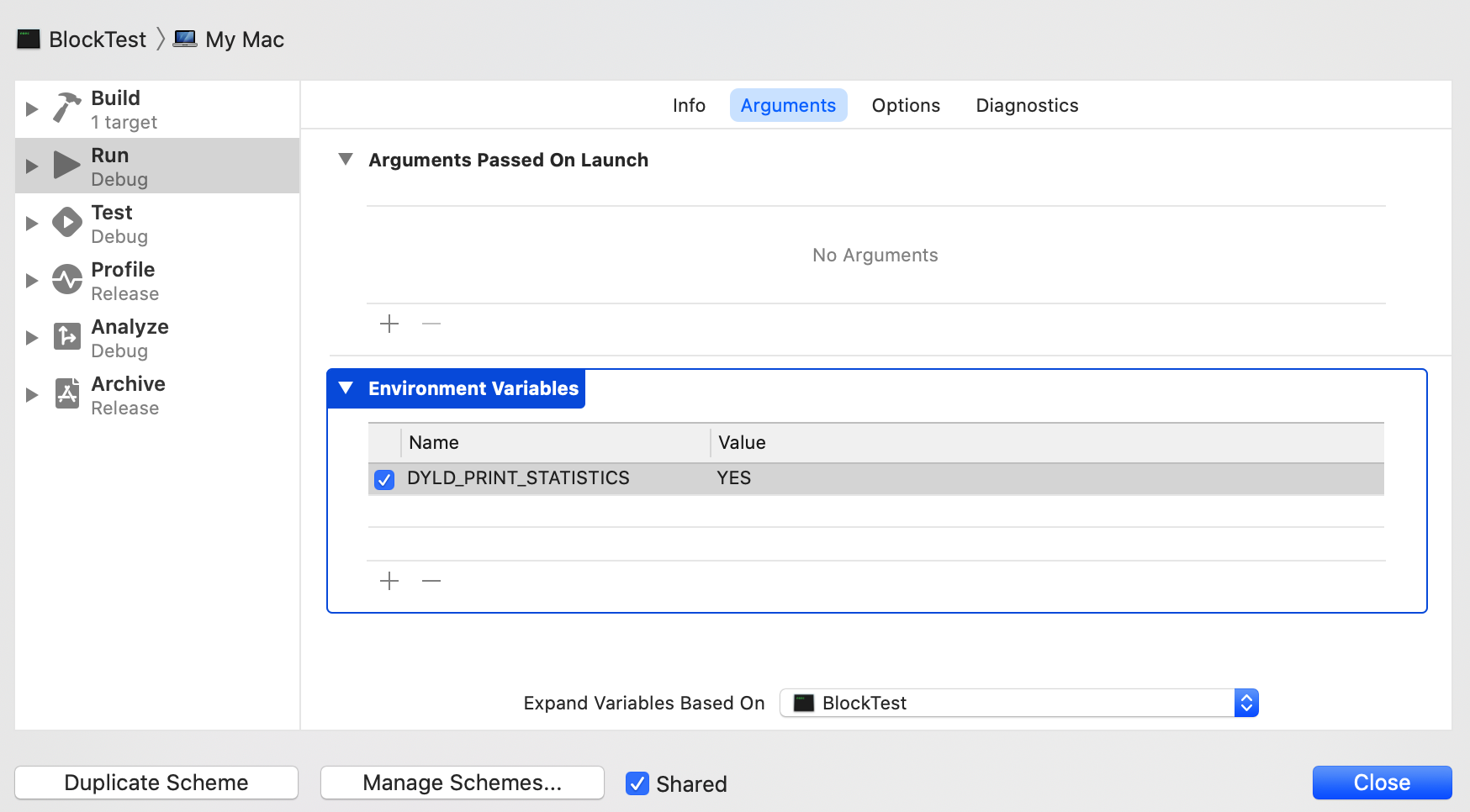Viewport: 1470px width, 812px height.
Task: Select BlockTest in the breadcrumb
Action: coord(98,40)
